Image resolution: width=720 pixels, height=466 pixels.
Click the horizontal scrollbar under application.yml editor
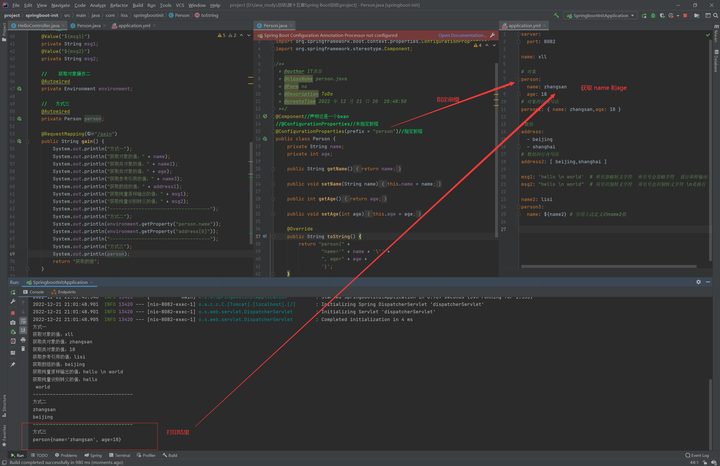[608, 266]
